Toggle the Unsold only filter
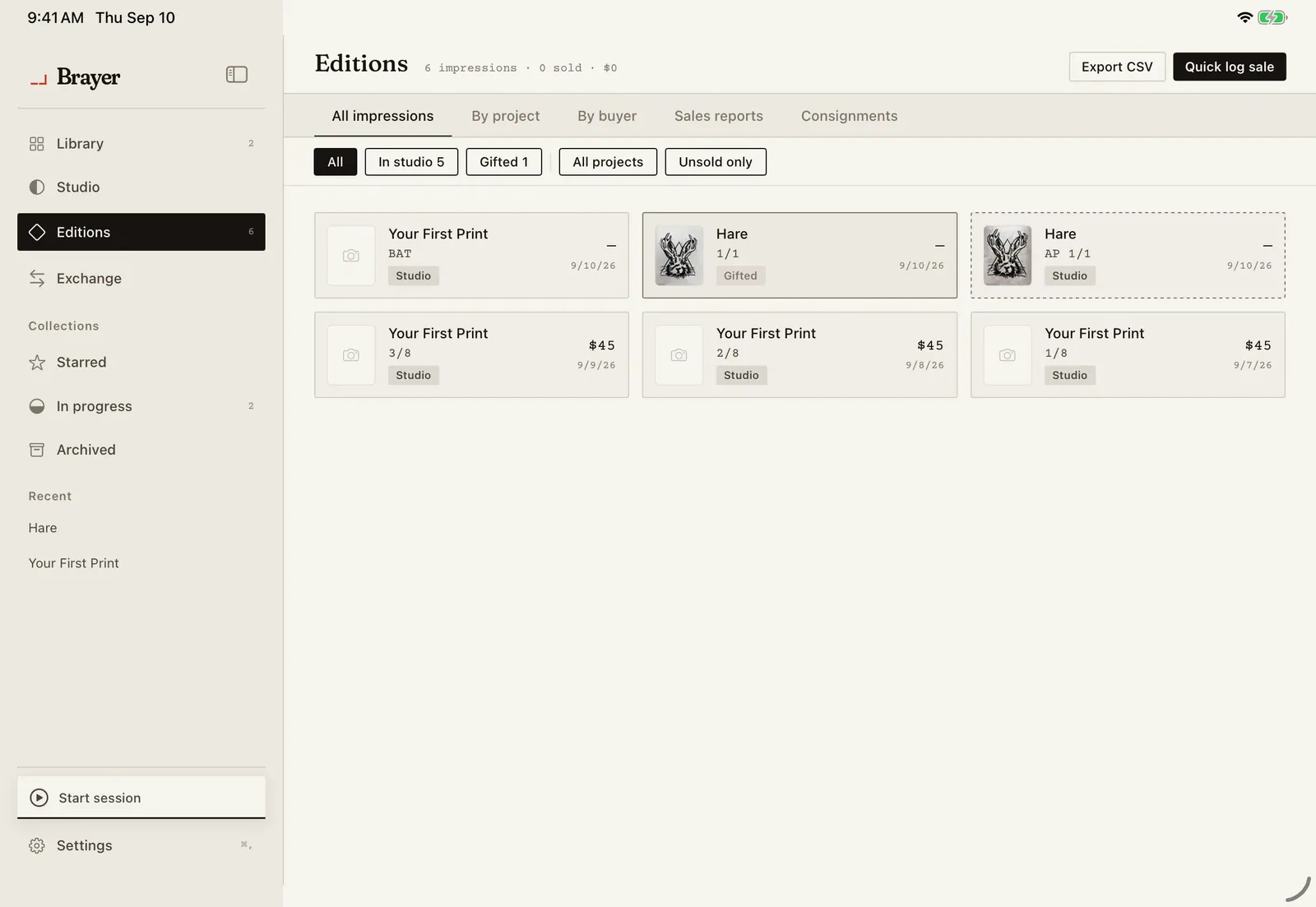 pyautogui.click(x=716, y=162)
